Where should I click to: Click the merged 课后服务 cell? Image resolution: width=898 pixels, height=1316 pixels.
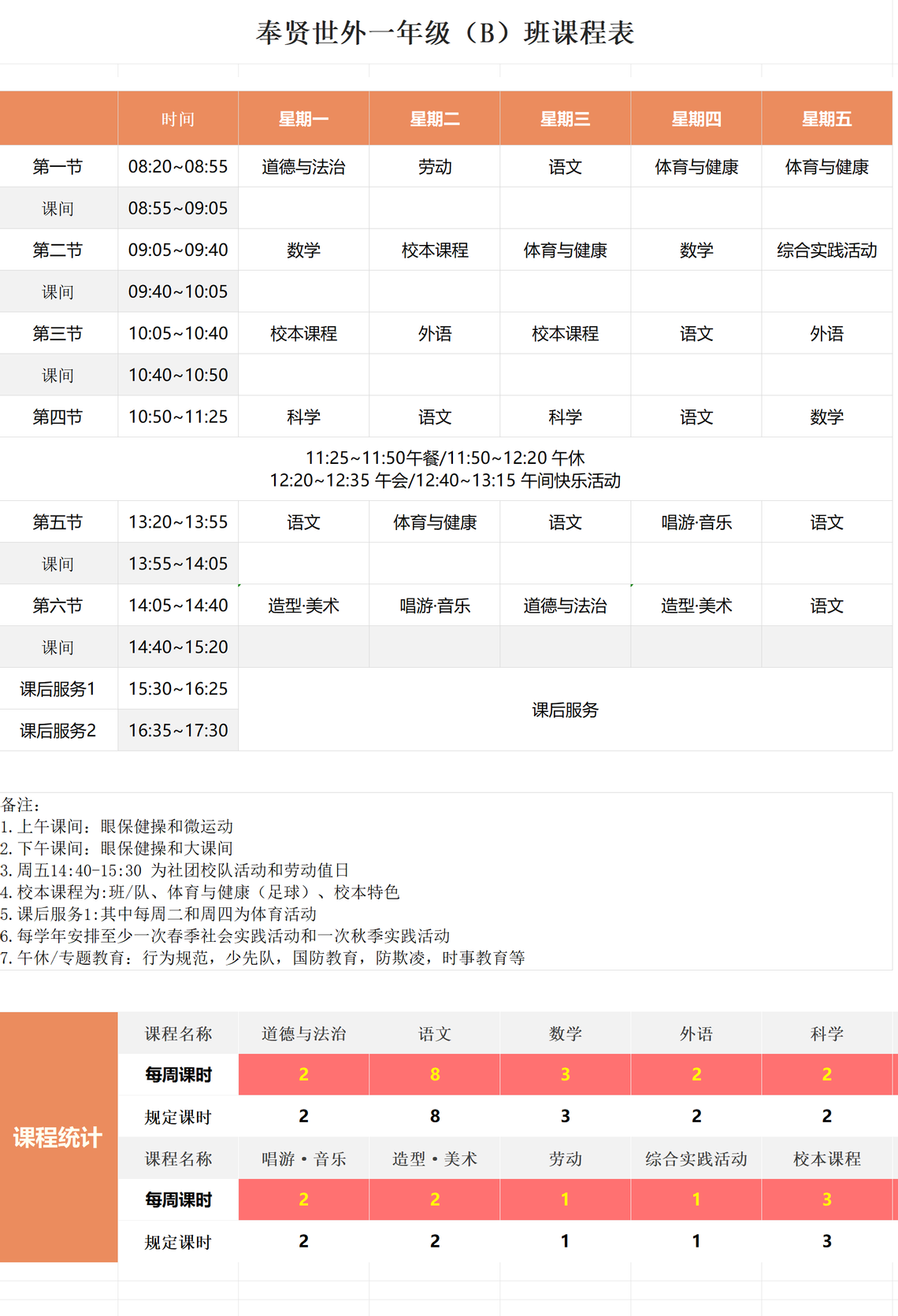[565, 710]
